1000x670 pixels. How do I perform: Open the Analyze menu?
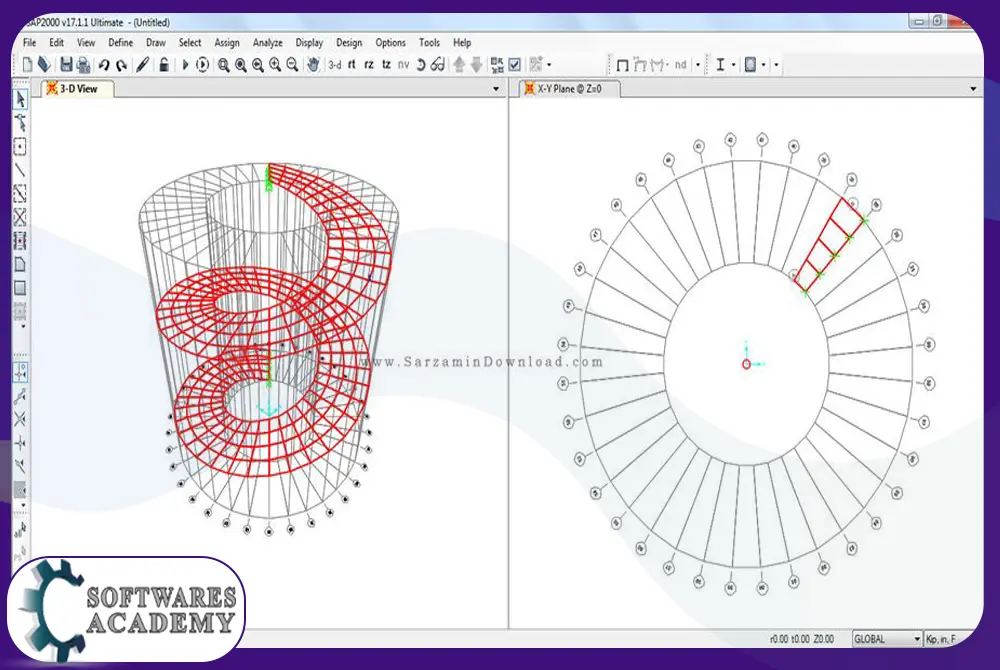pyautogui.click(x=268, y=43)
